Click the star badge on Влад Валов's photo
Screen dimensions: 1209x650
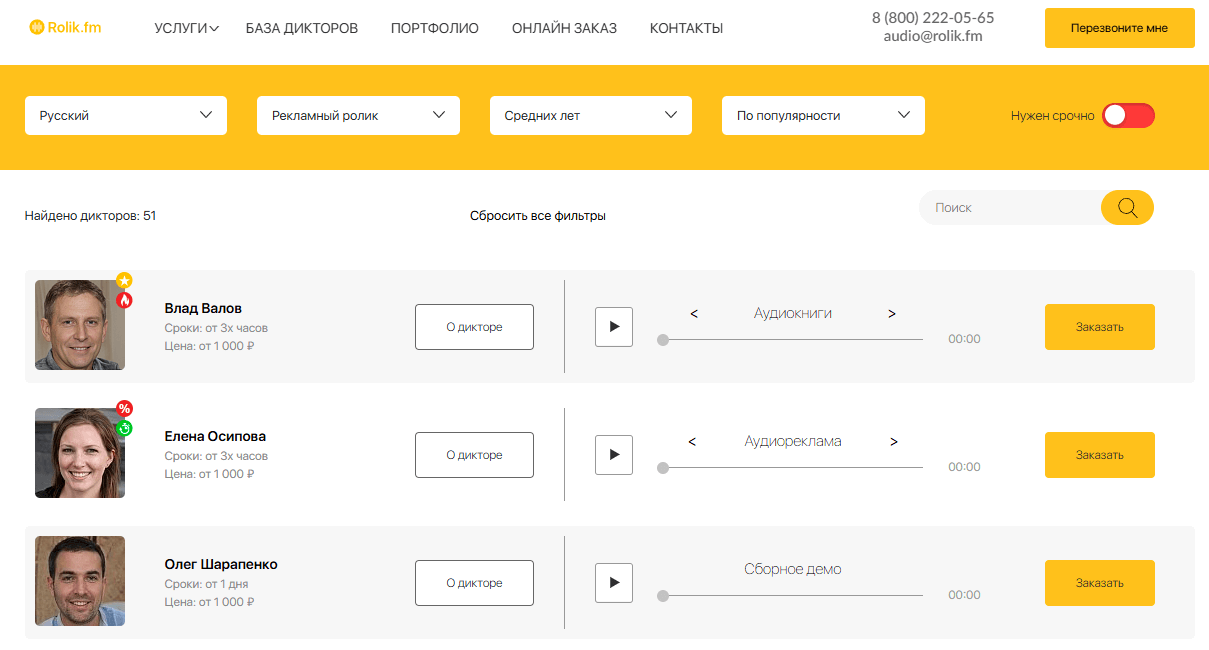pyautogui.click(x=124, y=282)
